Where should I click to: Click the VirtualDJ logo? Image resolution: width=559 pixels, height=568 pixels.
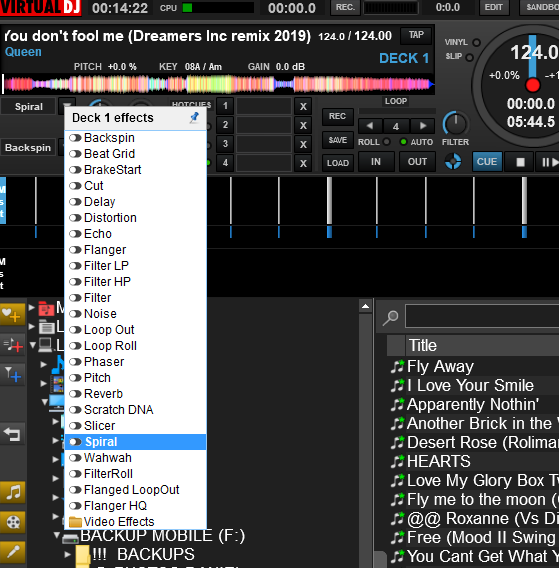(41, 8)
